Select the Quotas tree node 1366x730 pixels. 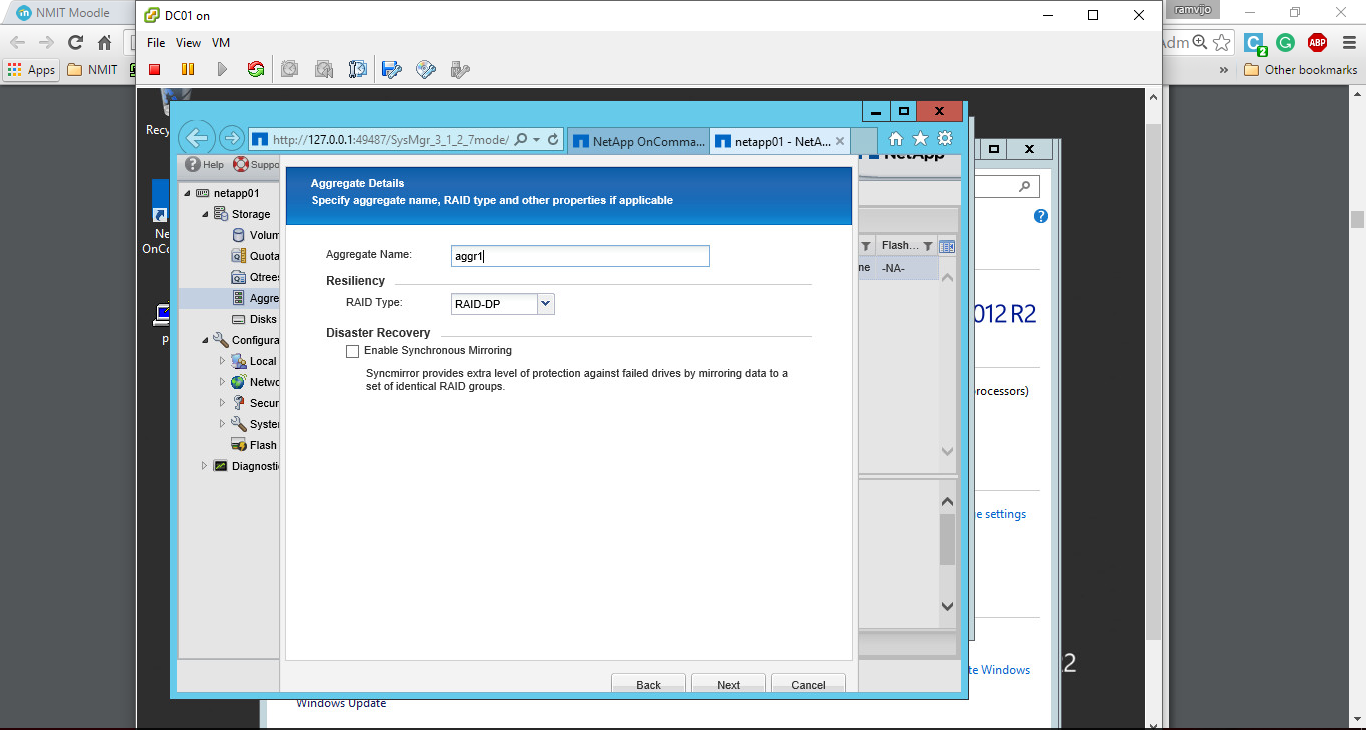255,256
